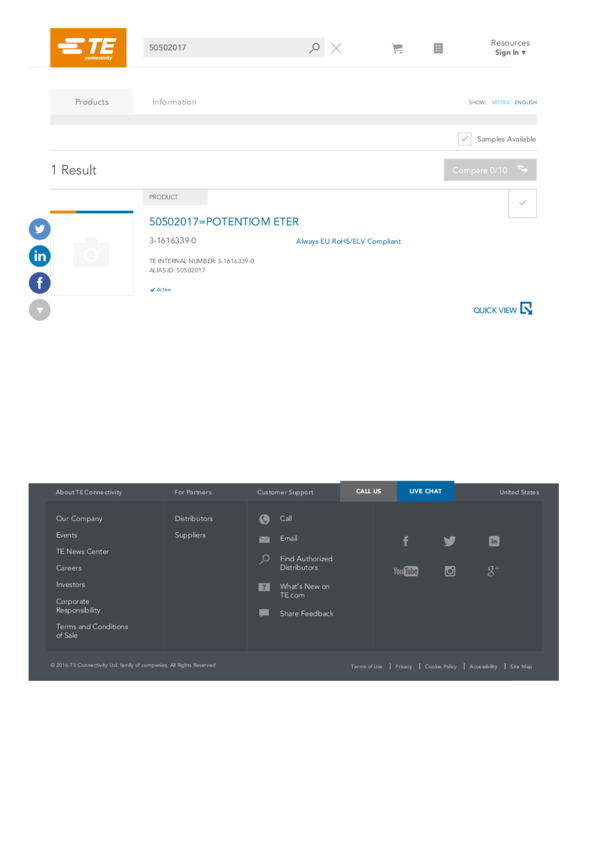
Task: Open the CALL US tab
Action: [369, 491]
